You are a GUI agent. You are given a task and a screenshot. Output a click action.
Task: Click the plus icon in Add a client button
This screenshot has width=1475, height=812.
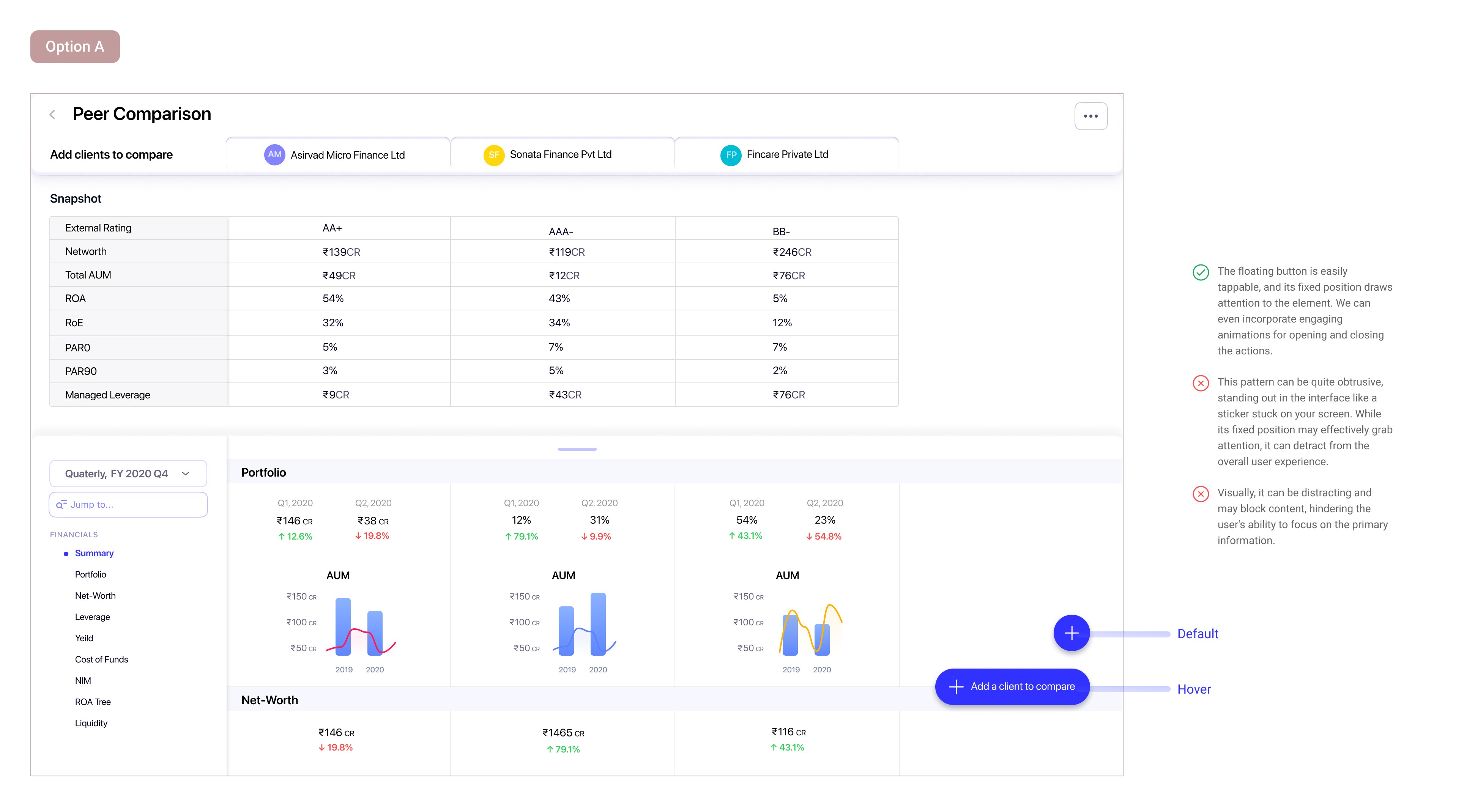tap(956, 687)
